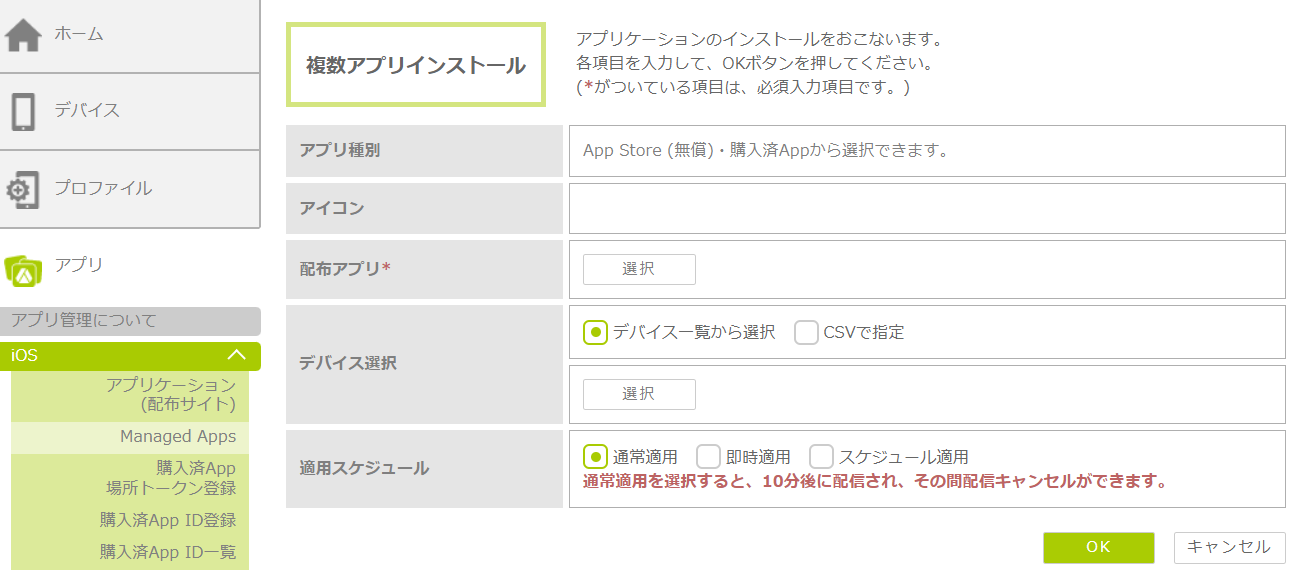Choose 通常適用 schedule option
This screenshot has height=571, width=1292.
point(595,457)
